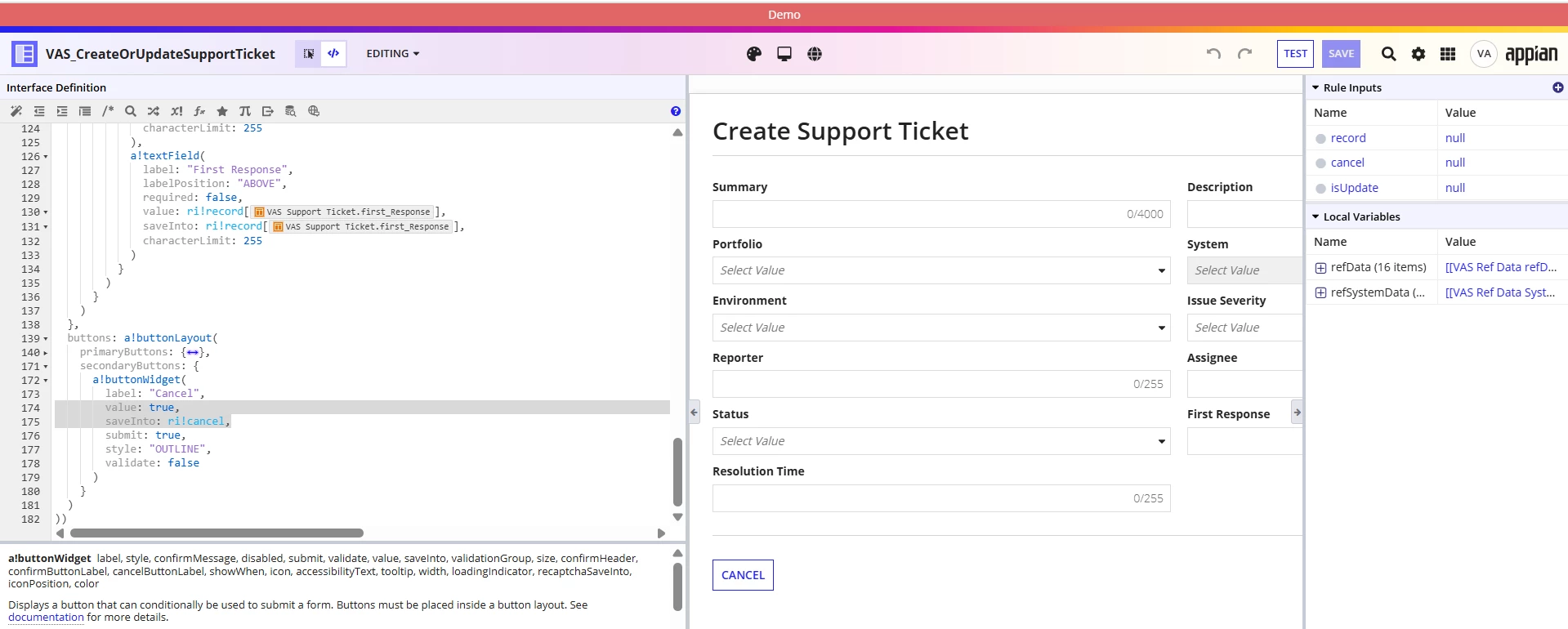Click the interface object icon beside title
This screenshot has height=629, width=1568.
[25, 54]
